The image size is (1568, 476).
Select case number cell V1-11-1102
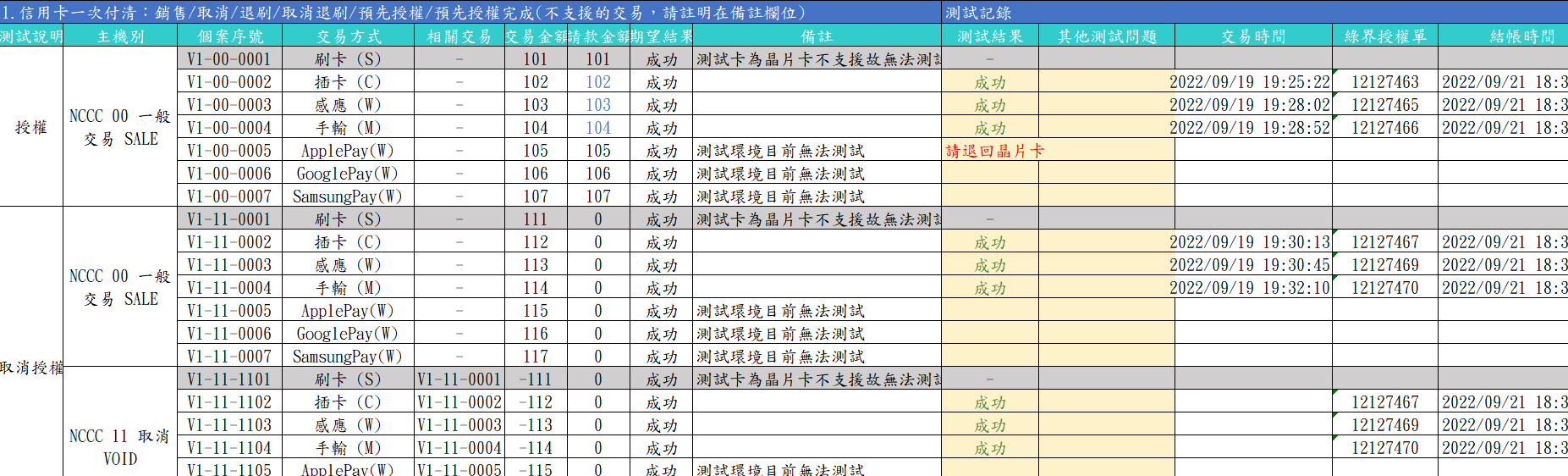tap(229, 401)
